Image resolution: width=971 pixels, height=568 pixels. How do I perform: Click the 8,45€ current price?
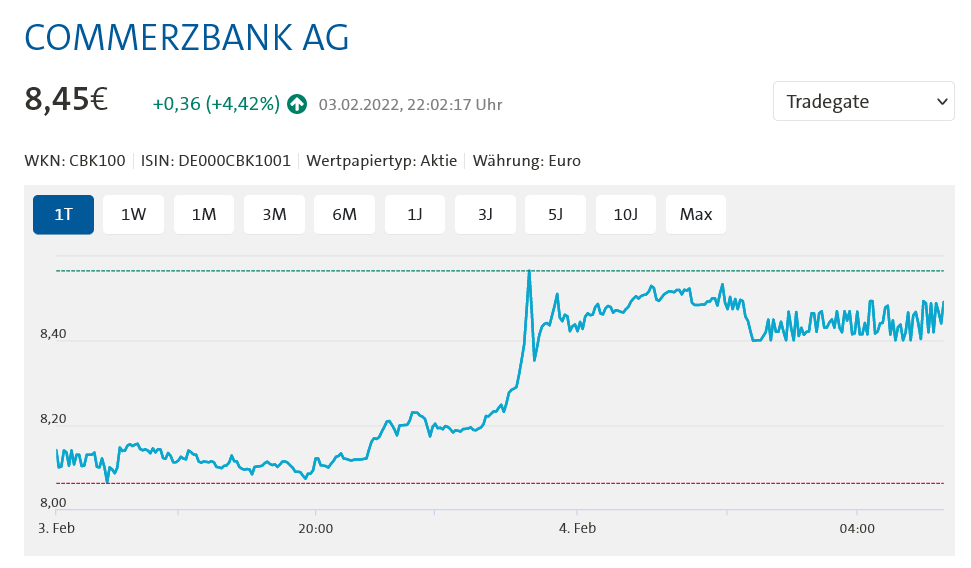[x=66, y=100]
